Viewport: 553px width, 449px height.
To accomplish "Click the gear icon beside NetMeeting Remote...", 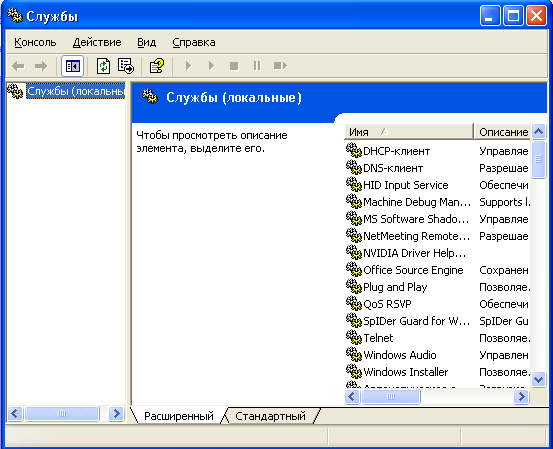I will [354, 235].
